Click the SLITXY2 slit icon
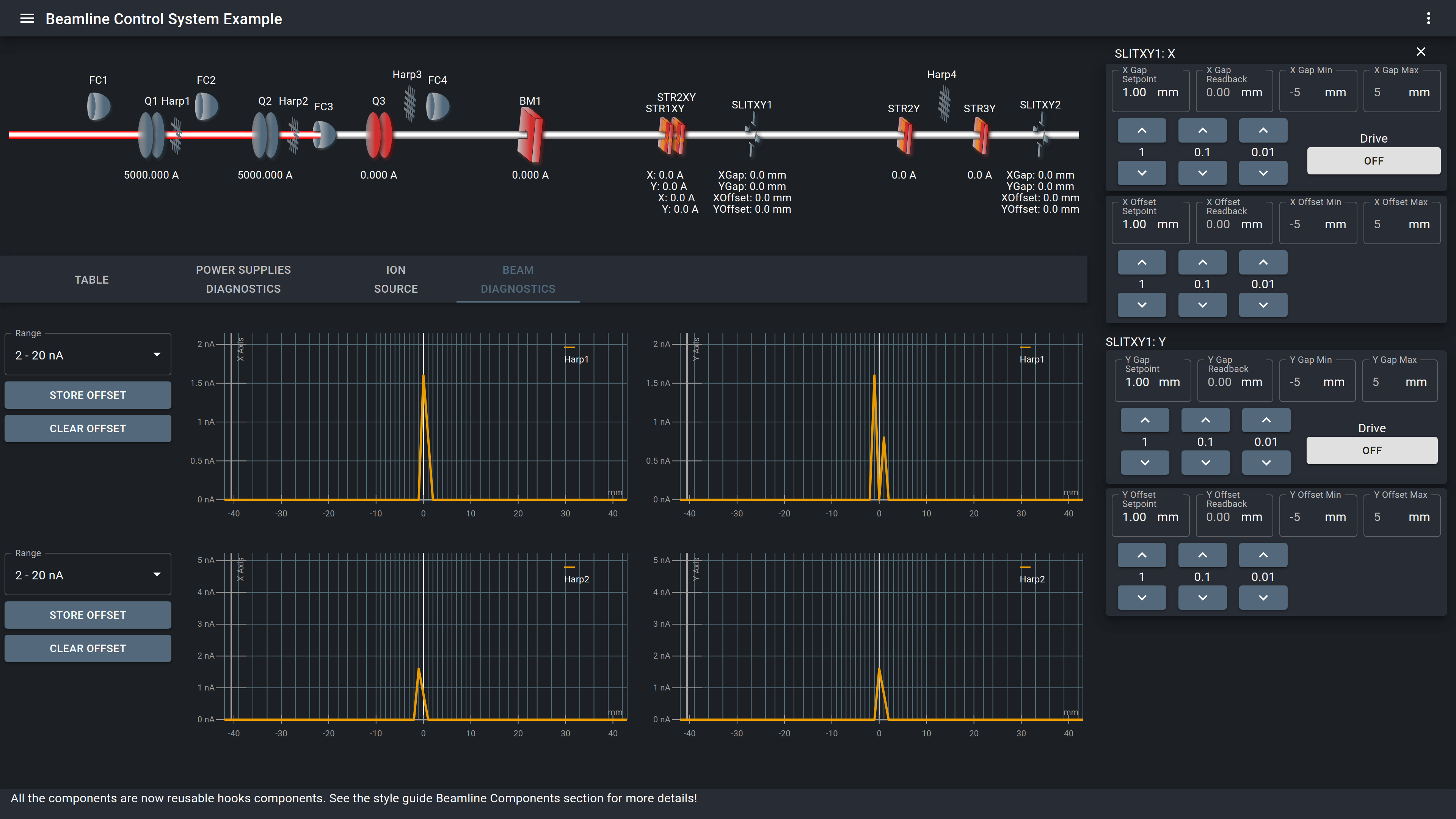1456x819 pixels. click(1040, 136)
